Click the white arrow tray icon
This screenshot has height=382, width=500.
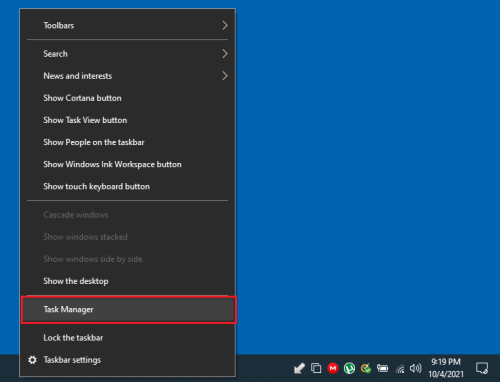click(299, 368)
